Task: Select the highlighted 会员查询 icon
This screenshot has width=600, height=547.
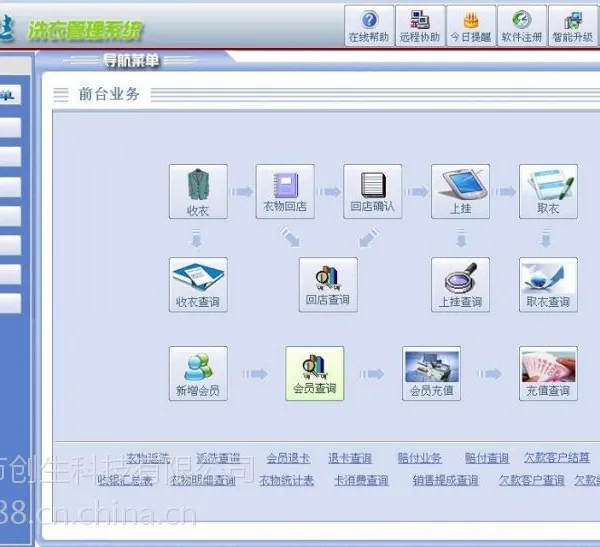Action: [315, 374]
